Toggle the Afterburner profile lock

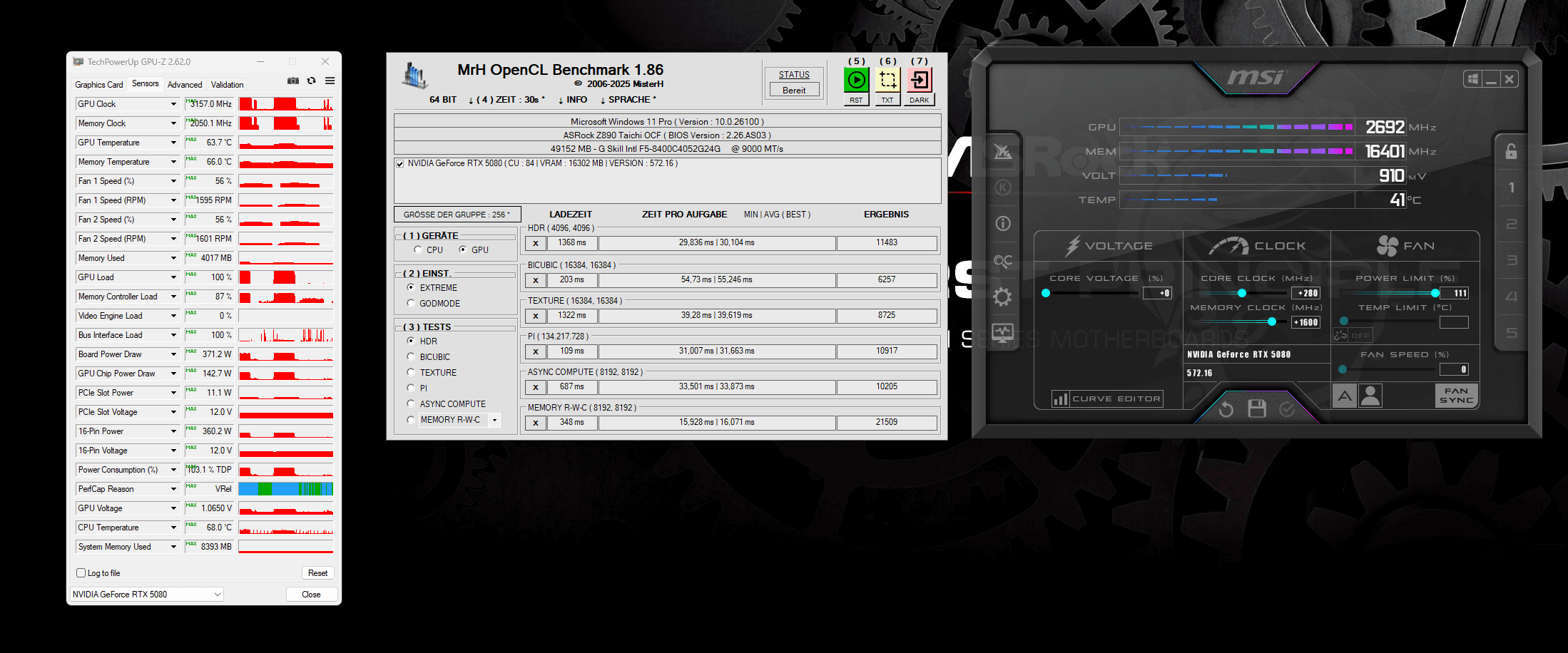pos(1511,151)
